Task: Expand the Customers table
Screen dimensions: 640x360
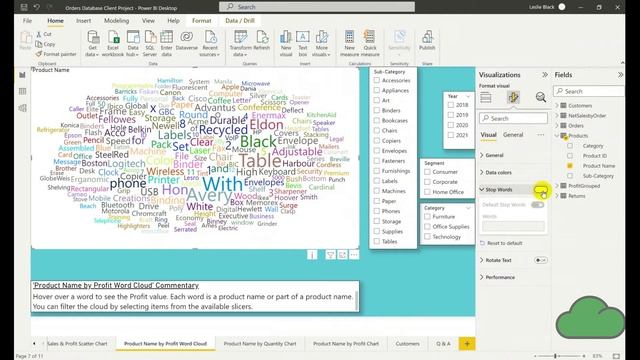Action: point(557,105)
